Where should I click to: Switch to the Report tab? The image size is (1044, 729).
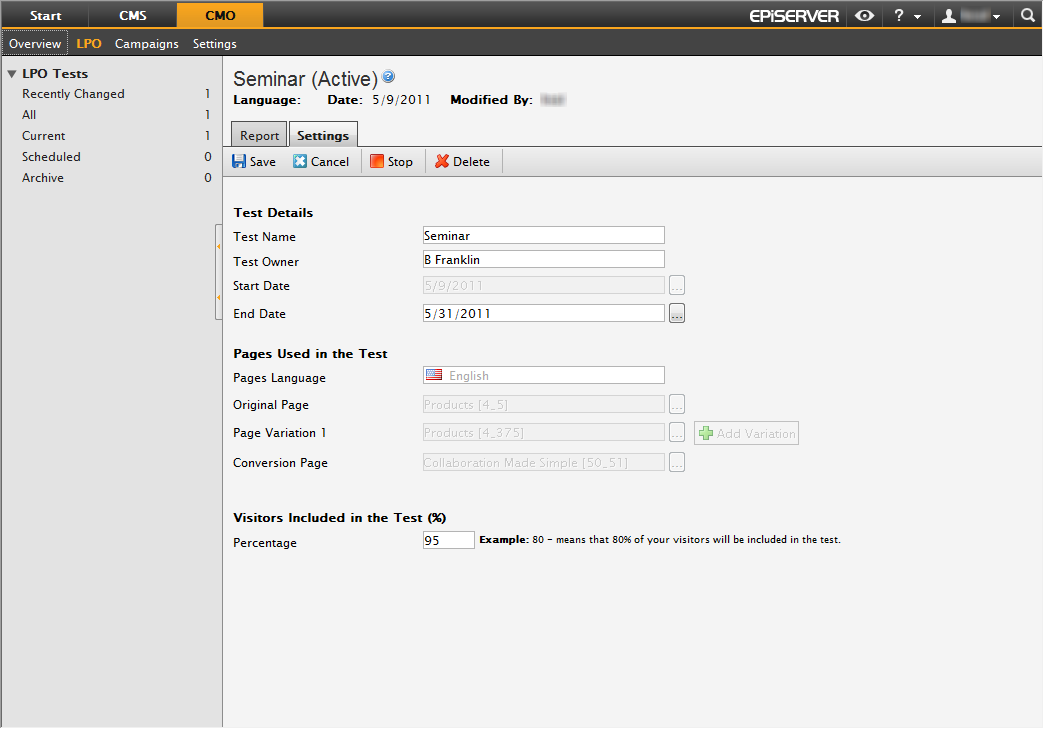point(260,135)
